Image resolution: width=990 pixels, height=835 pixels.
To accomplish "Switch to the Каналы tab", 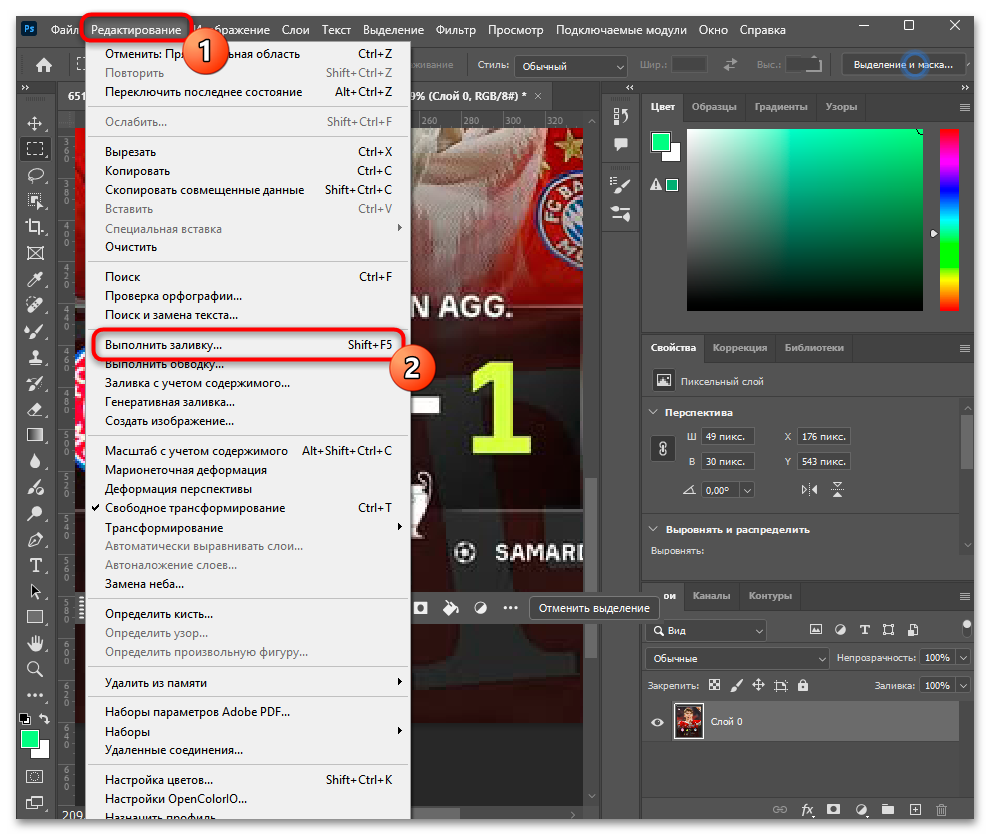I will coord(711,596).
